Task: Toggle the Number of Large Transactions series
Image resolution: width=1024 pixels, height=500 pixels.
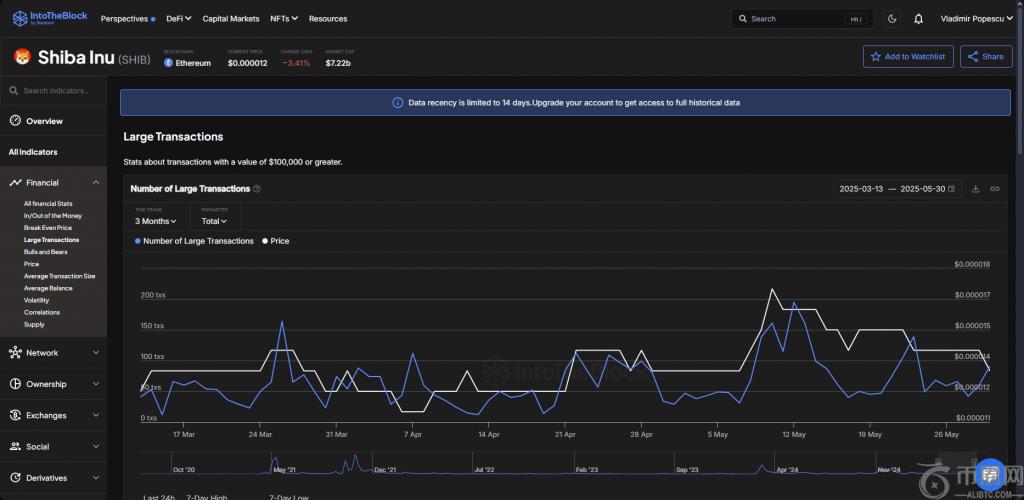Action: [x=194, y=241]
